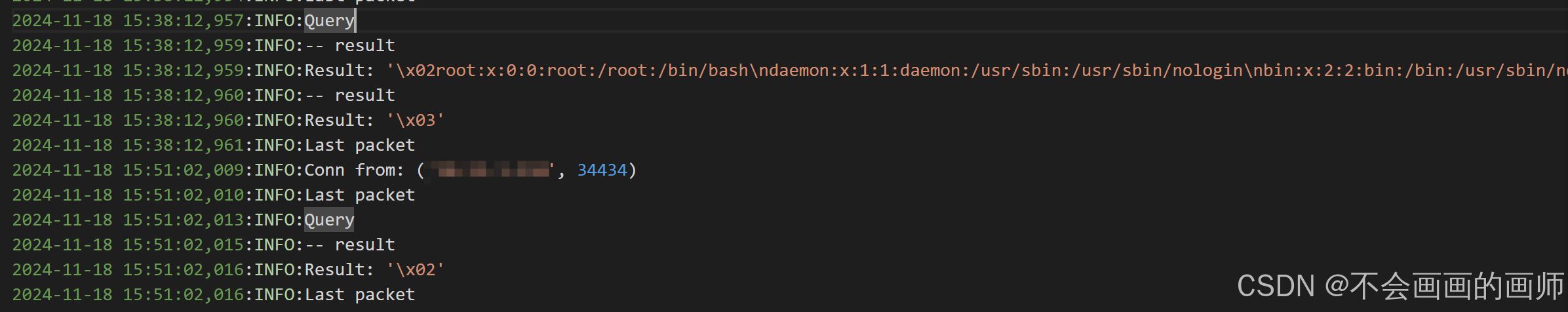Screen dimensions: 1568x312
Task: Click '-- result' text at 15:38:12,960
Action: [x=349, y=95]
